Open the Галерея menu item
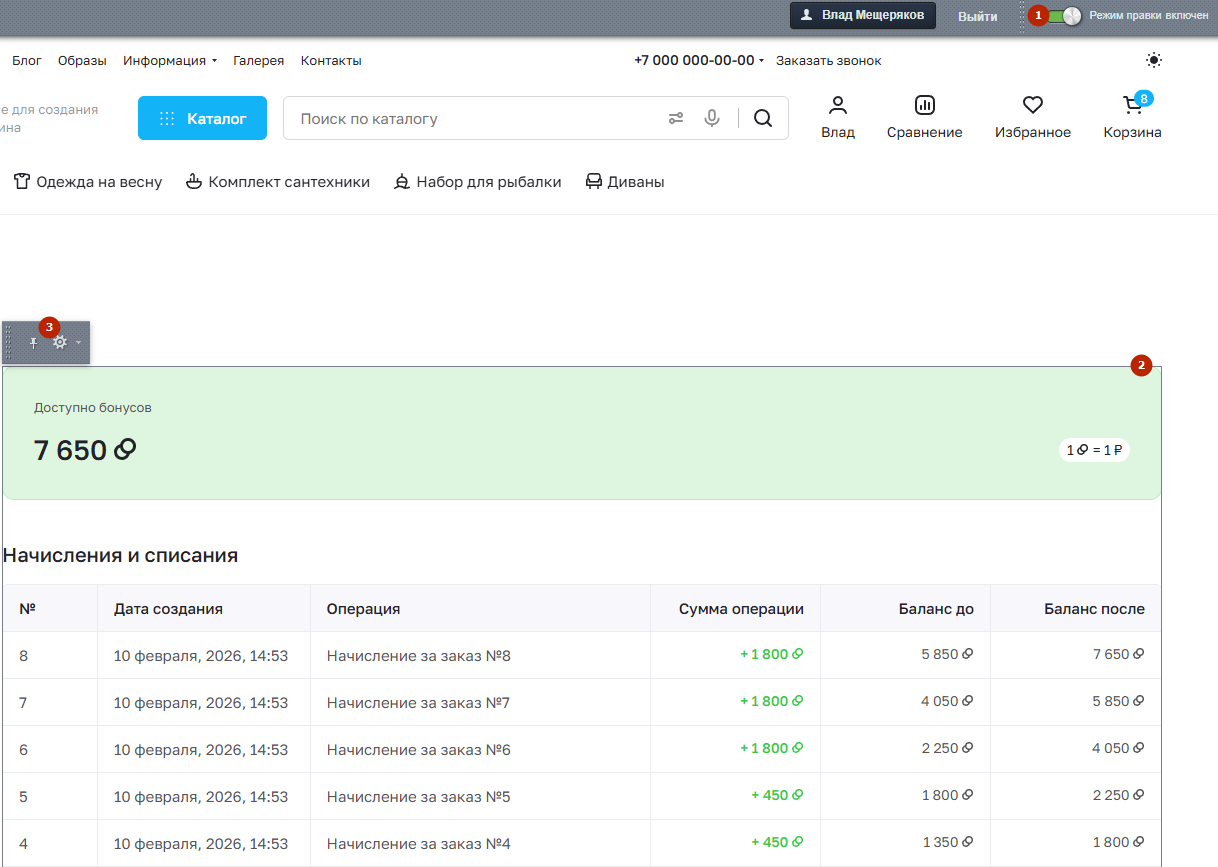 [x=258, y=61]
